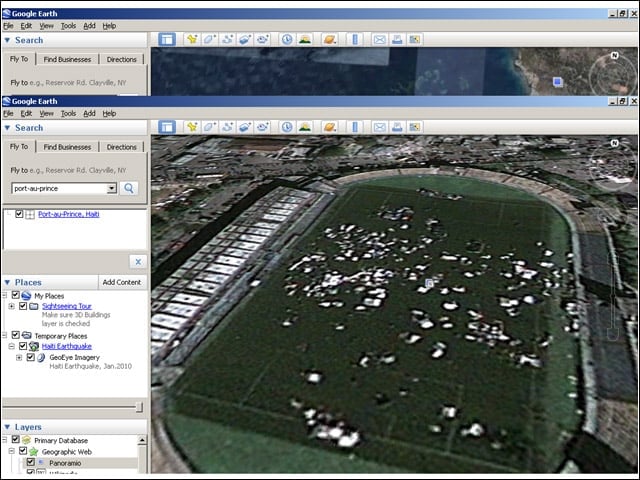The height and width of the screenshot is (480, 640).
Task: Add polygon tool in back window toolbar
Action: pos(209,40)
